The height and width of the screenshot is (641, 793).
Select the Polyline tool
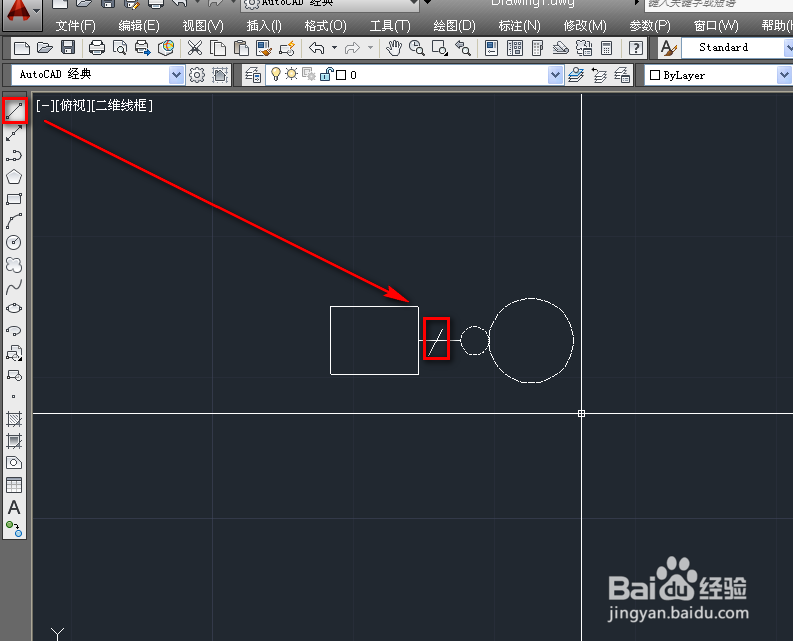pos(14,155)
